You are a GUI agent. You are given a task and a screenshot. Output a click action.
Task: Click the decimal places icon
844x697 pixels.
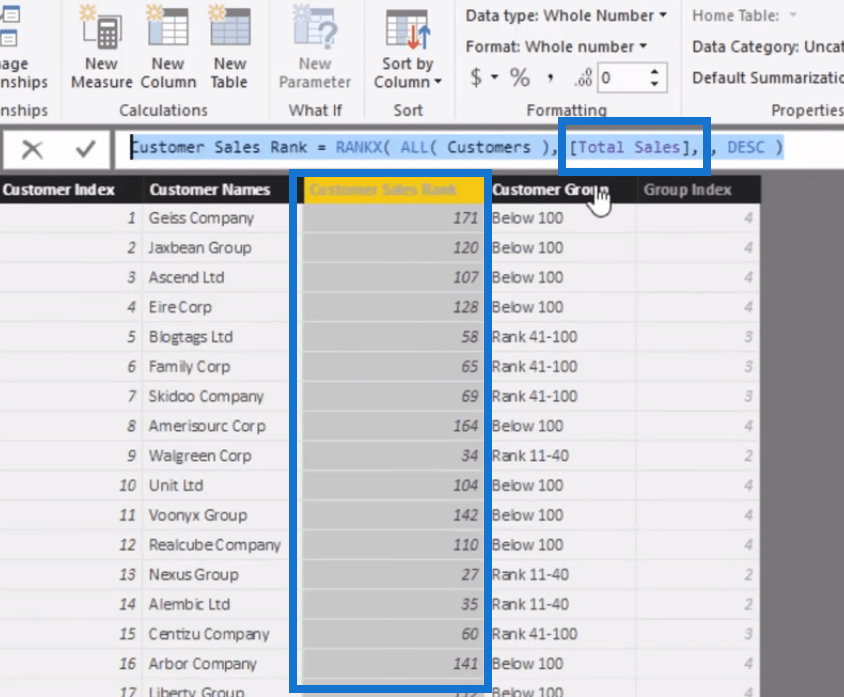pos(583,79)
